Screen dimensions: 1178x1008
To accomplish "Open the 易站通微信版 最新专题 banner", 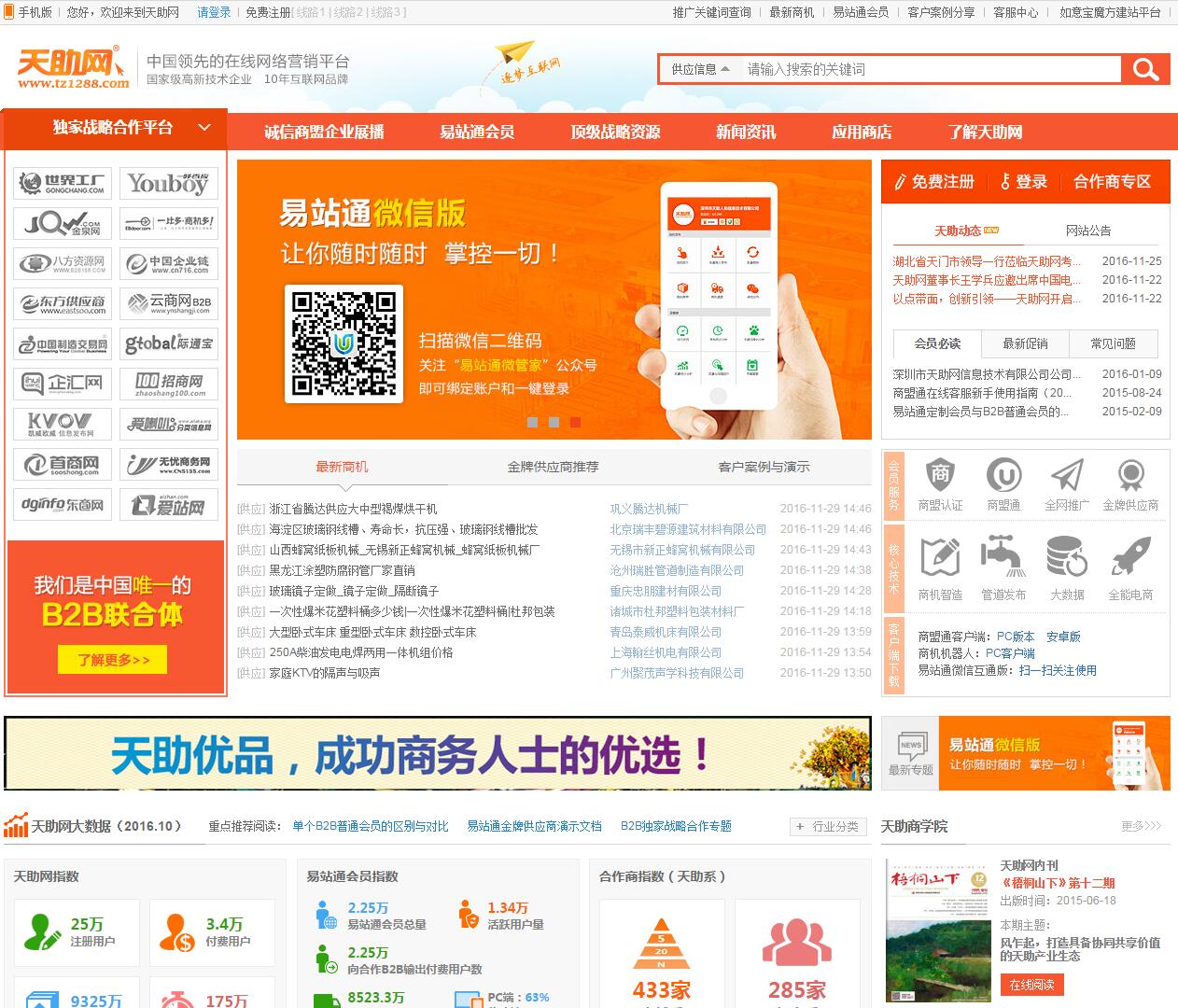I will [1026, 753].
